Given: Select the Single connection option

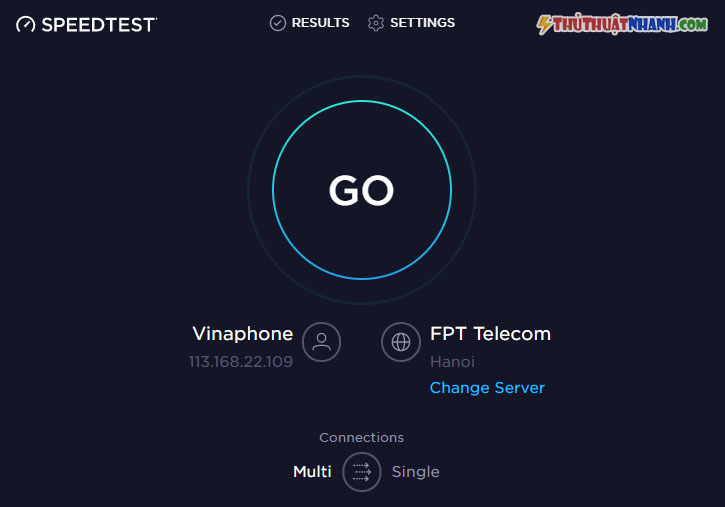Looking at the screenshot, I should (416, 472).
